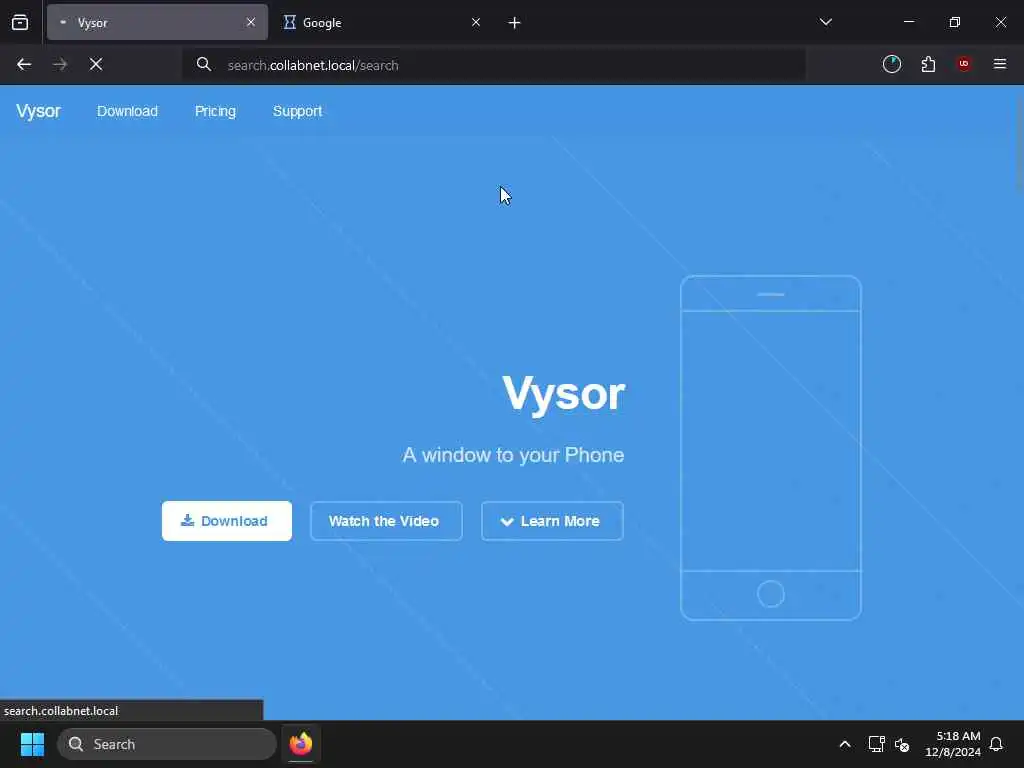Screen dimensions: 1024x768
Task: Open the uBlock Origin extension icon
Action: (x=964, y=64)
